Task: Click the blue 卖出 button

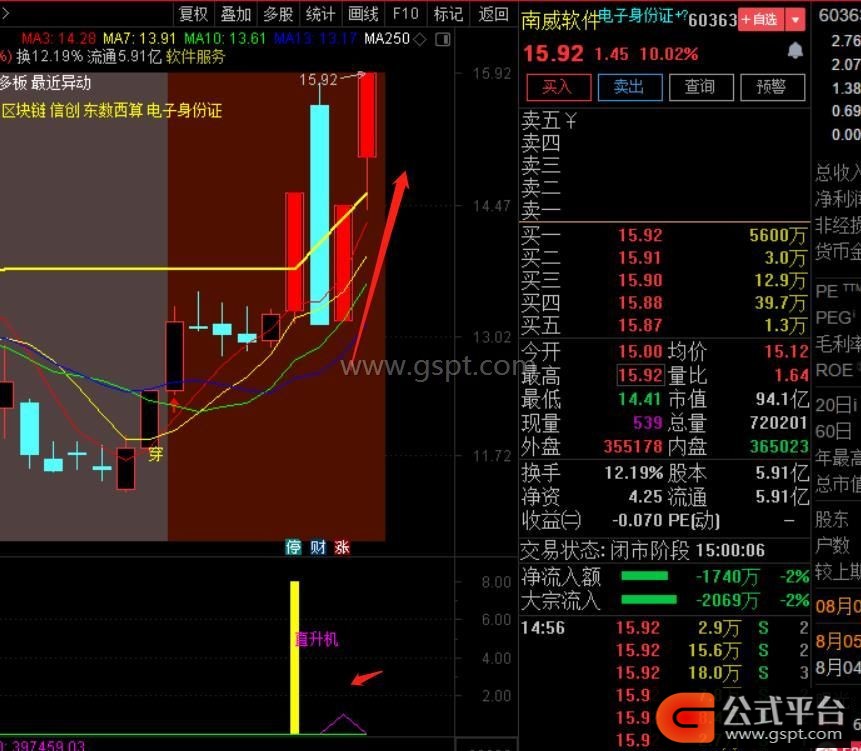Action: pyautogui.click(x=630, y=87)
